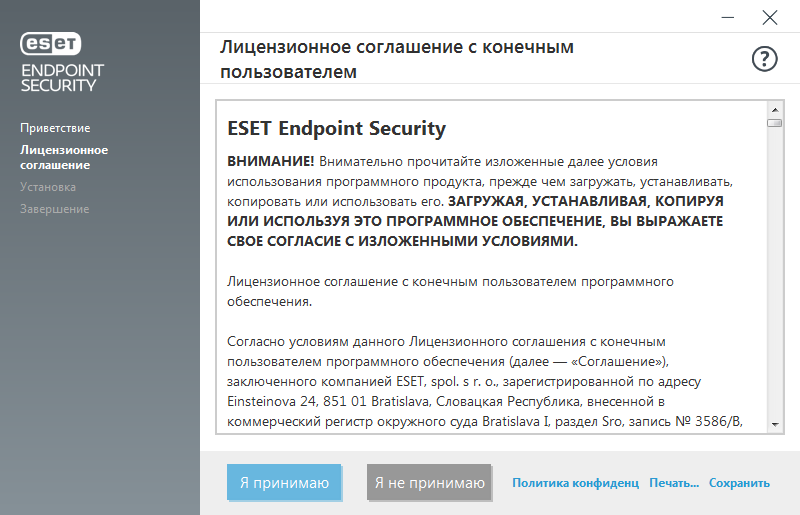
Task: Open the Политика конфиденц link
Action: pos(575,483)
